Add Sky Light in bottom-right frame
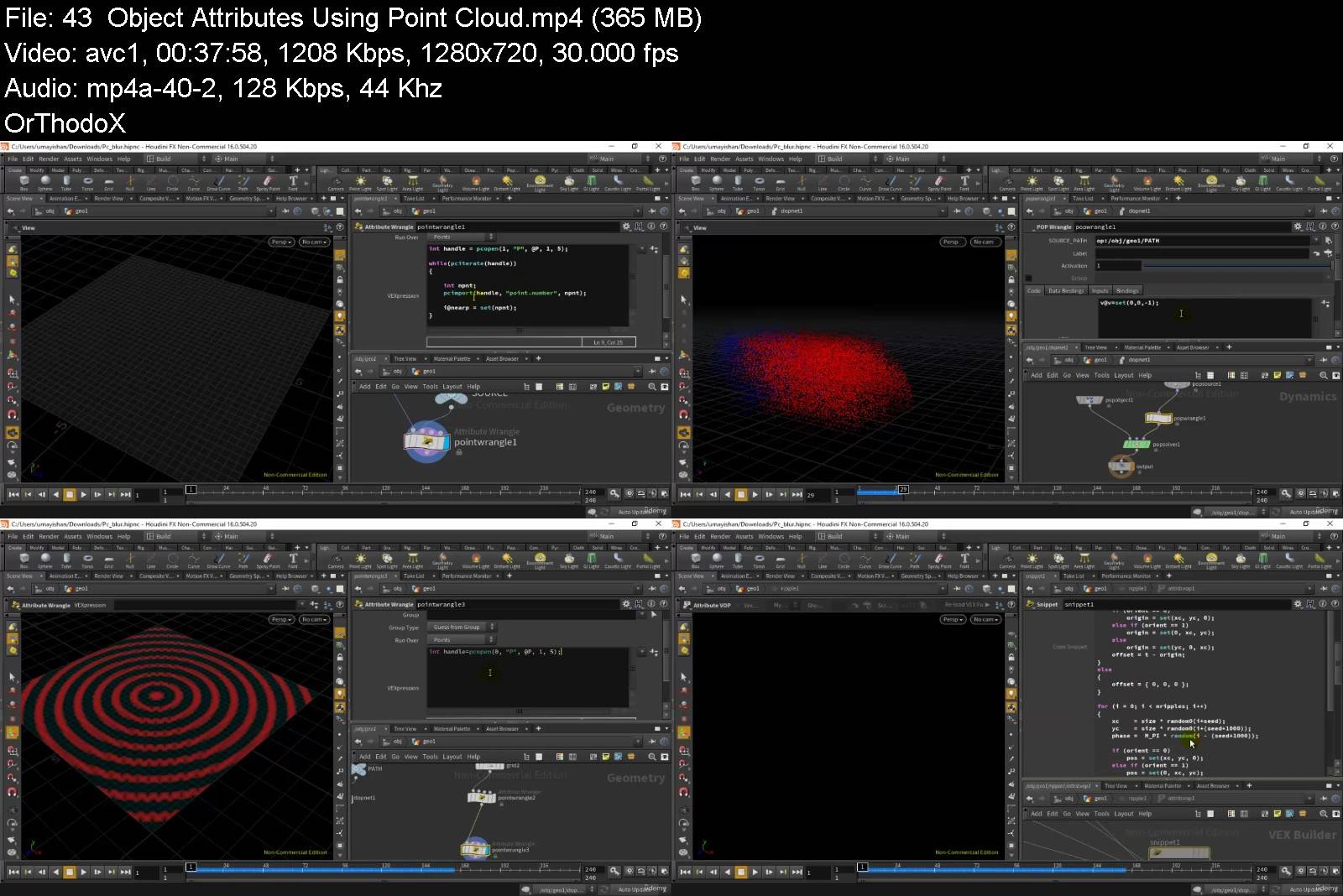The height and width of the screenshot is (896, 1343). coord(1241,560)
